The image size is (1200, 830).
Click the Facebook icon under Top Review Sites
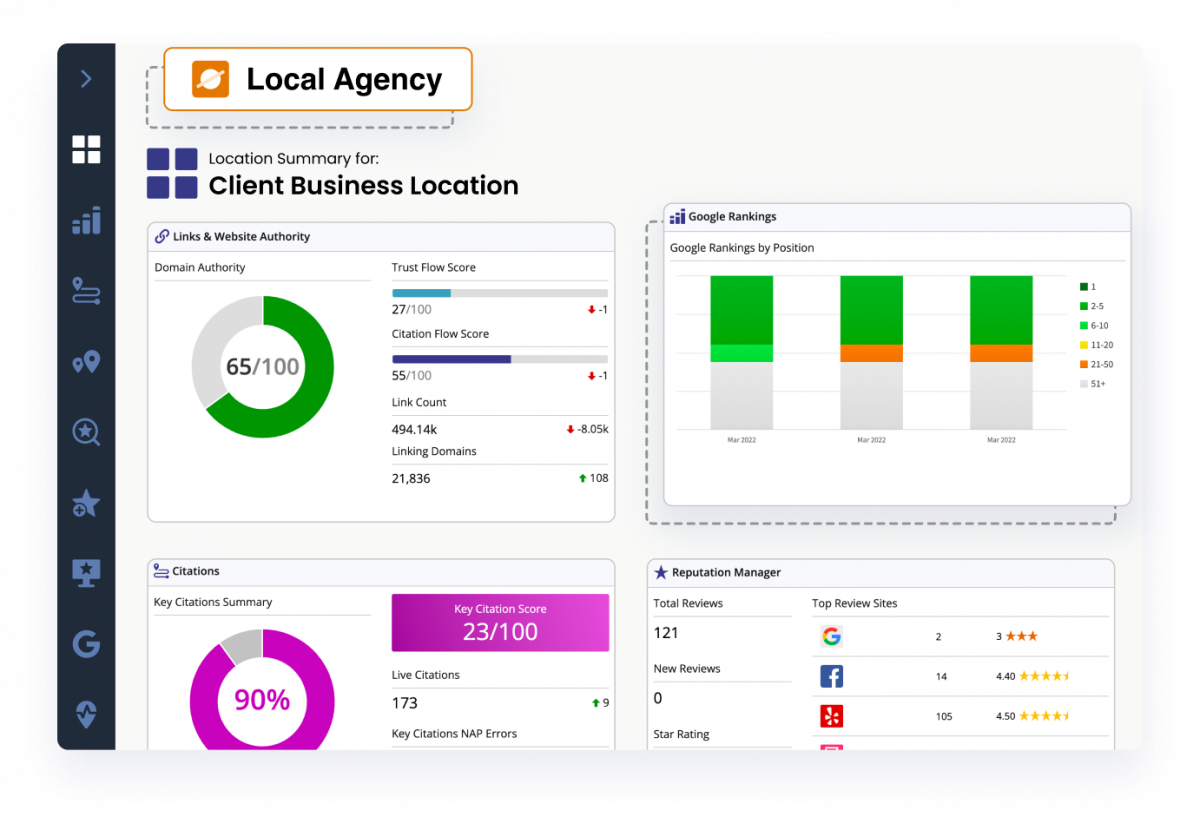(x=832, y=676)
